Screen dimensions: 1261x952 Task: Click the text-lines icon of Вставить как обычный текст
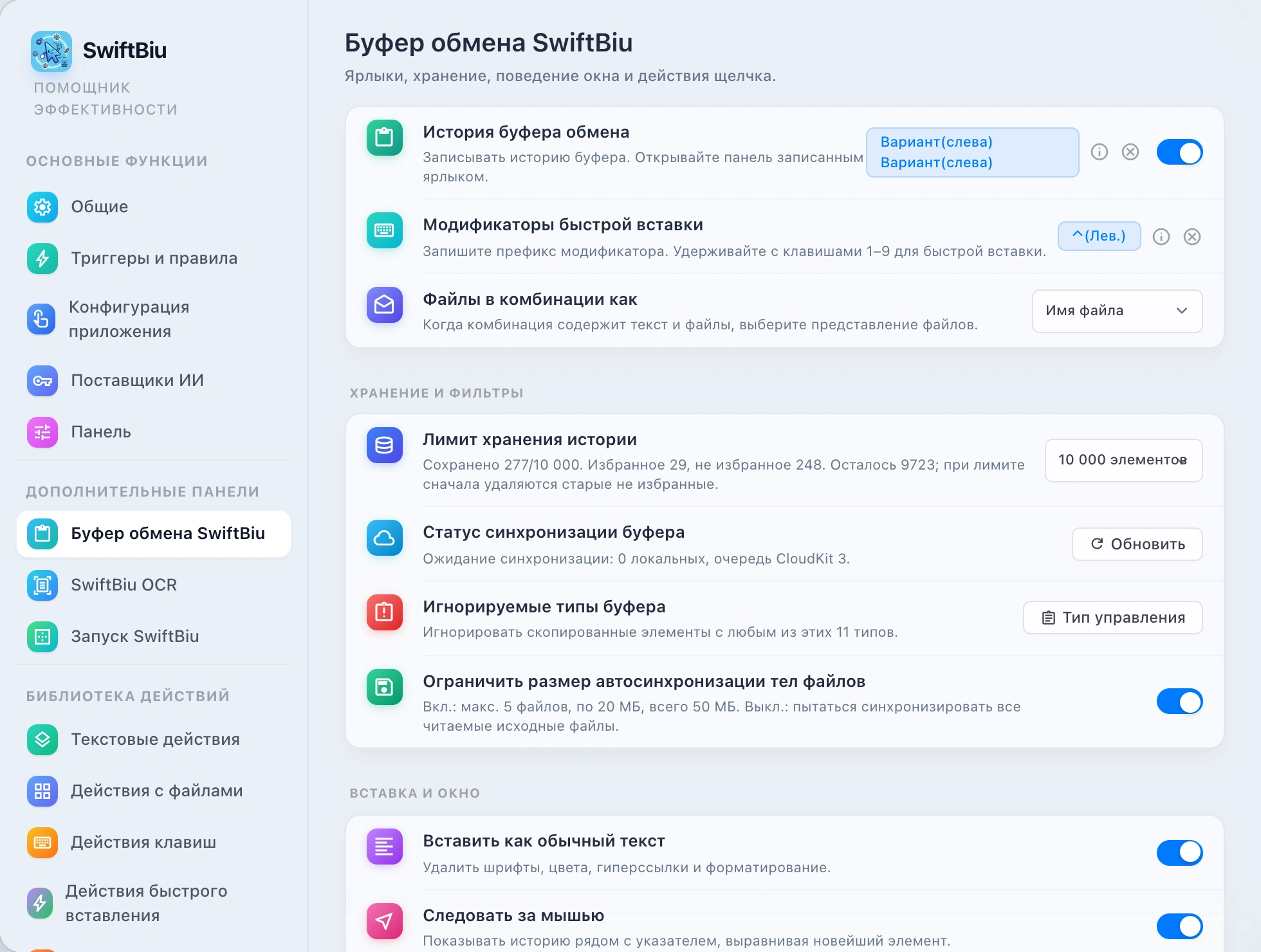385,847
